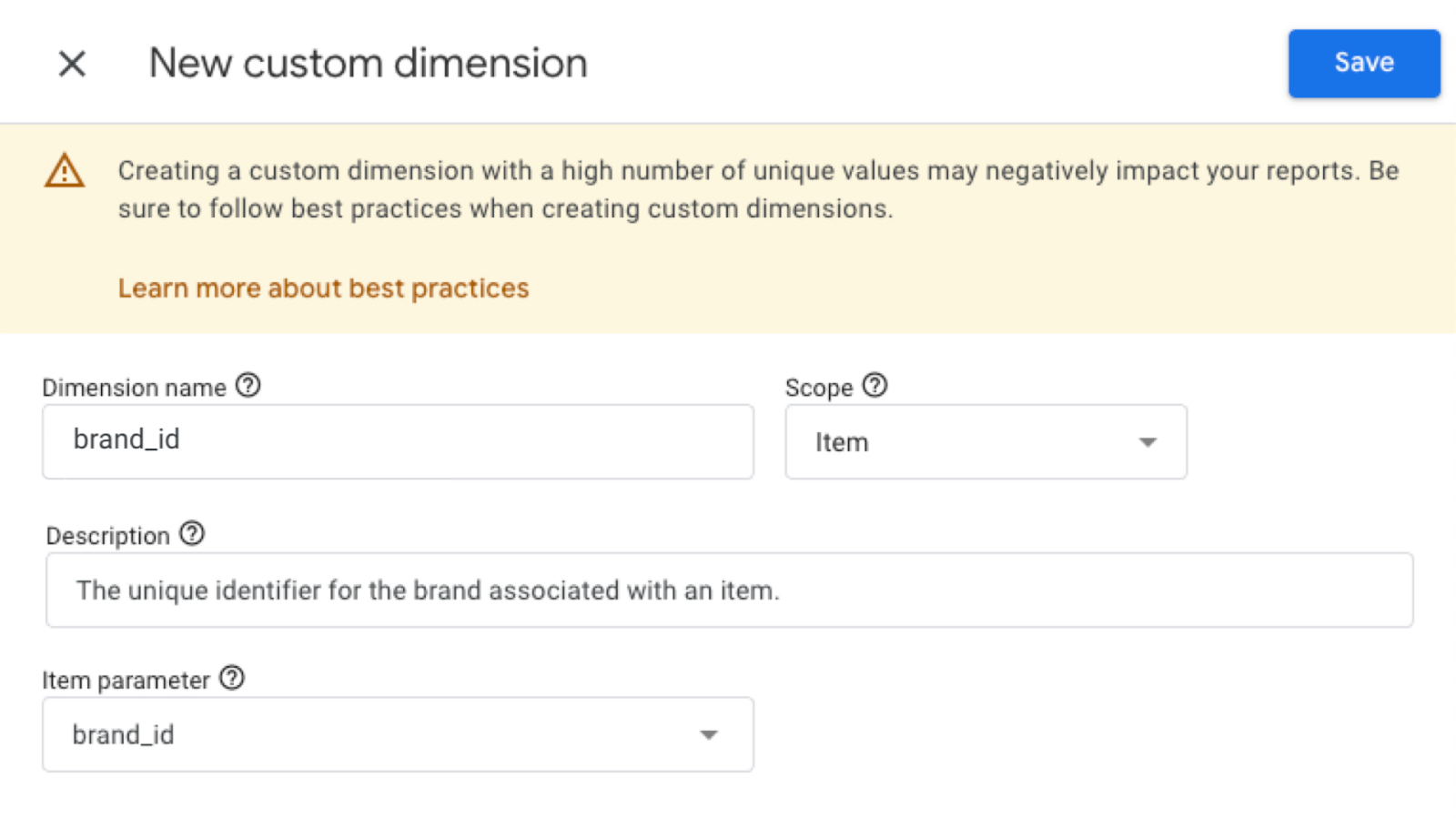
Task: Click the 'Scope' label text
Action: (x=819, y=388)
